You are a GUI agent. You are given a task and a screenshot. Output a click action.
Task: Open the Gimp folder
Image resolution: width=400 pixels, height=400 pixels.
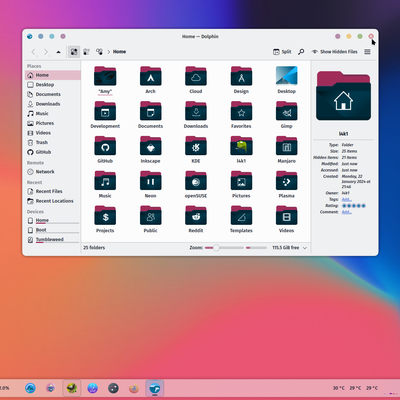pos(286,115)
